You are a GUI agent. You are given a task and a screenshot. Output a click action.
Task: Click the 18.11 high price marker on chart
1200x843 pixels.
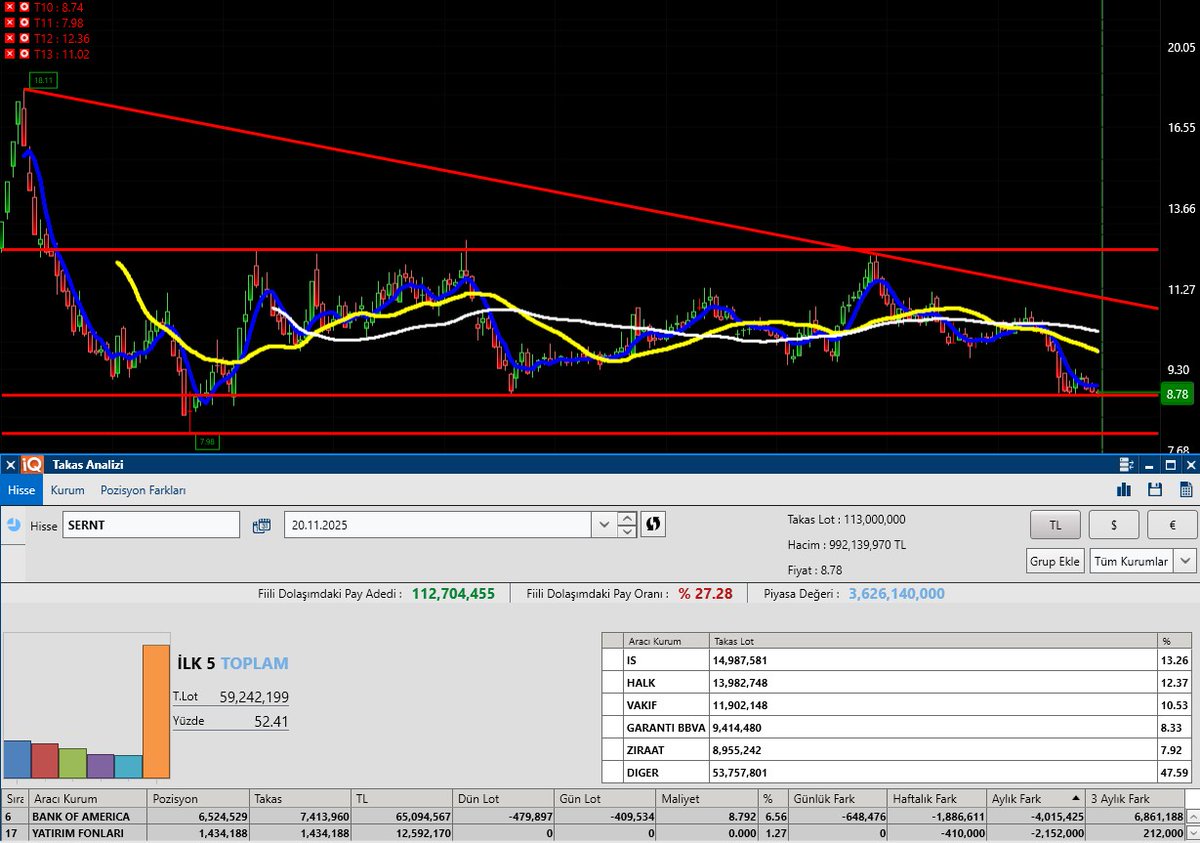point(43,78)
